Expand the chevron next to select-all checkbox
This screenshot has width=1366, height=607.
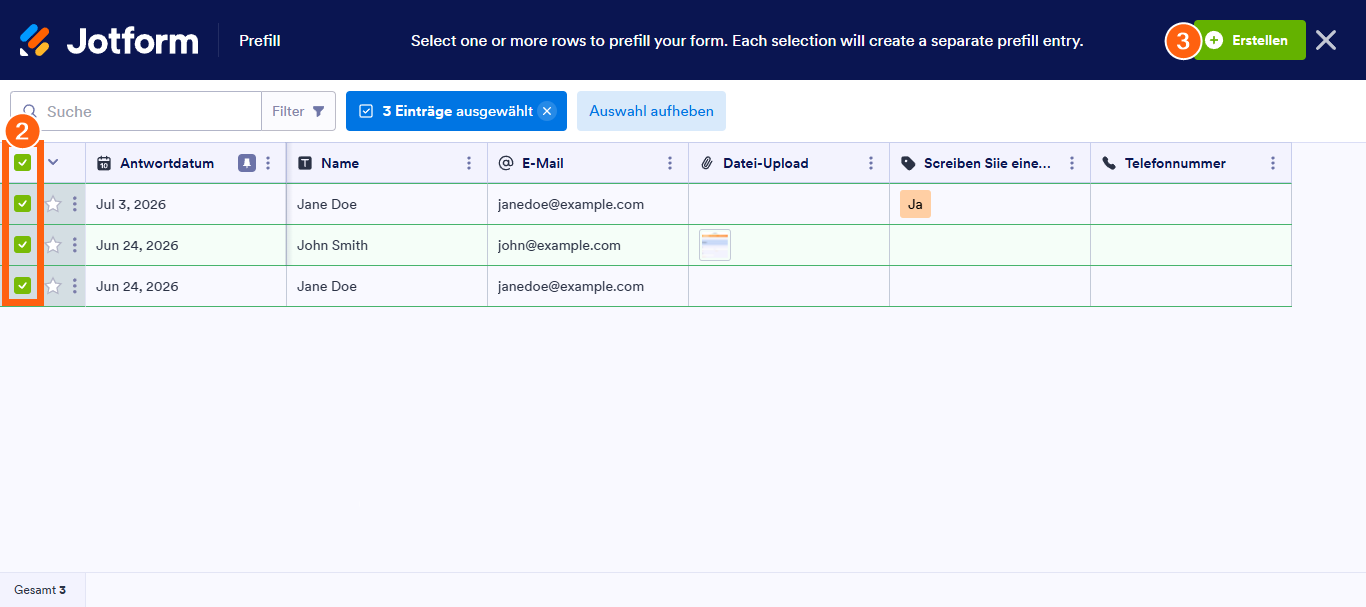[x=53, y=163]
